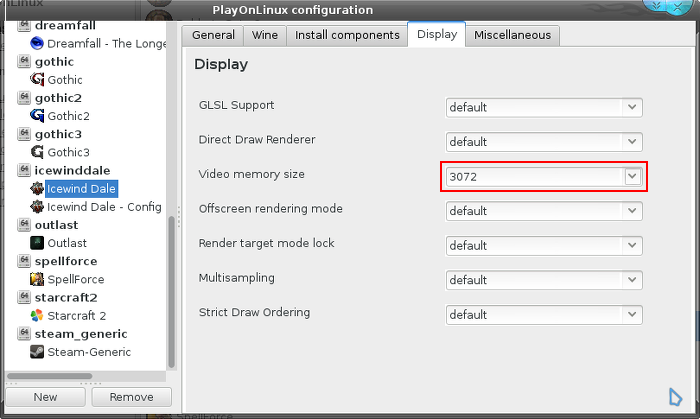
Task: Open the Install components tab
Action: click(x=347, y=35)
